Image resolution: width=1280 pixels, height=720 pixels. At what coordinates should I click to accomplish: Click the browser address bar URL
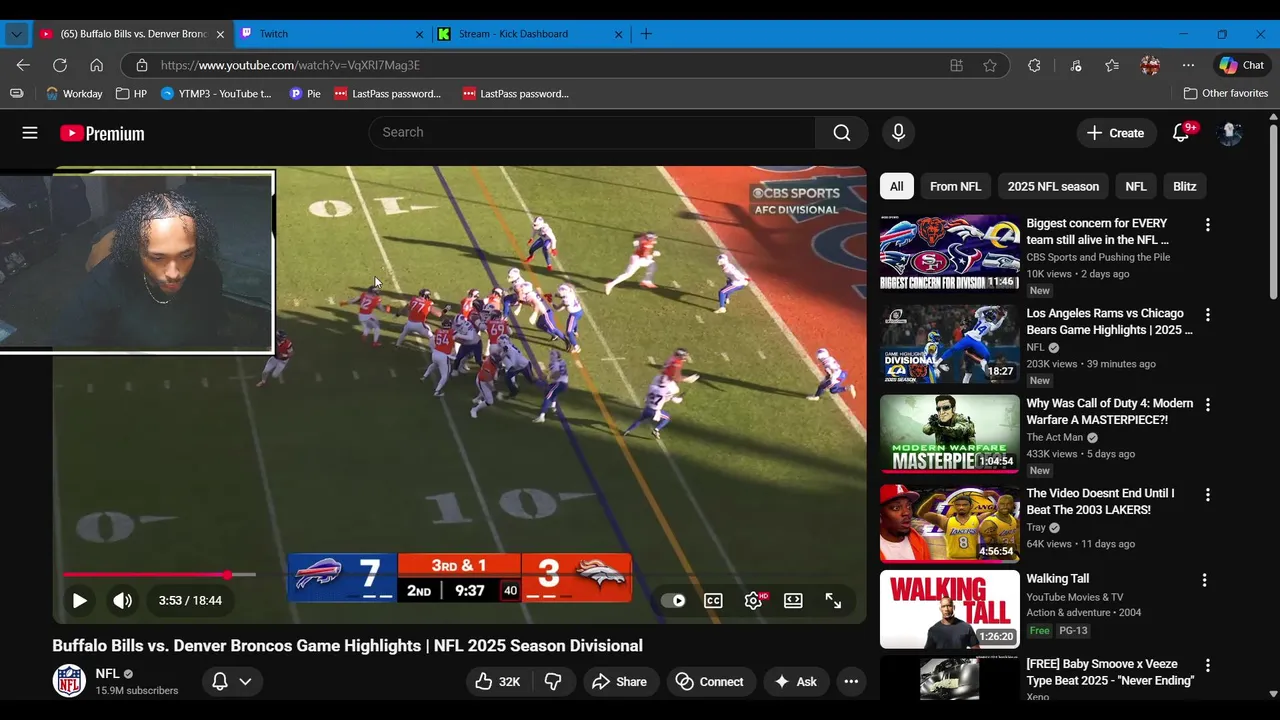(x=290, y=65)
